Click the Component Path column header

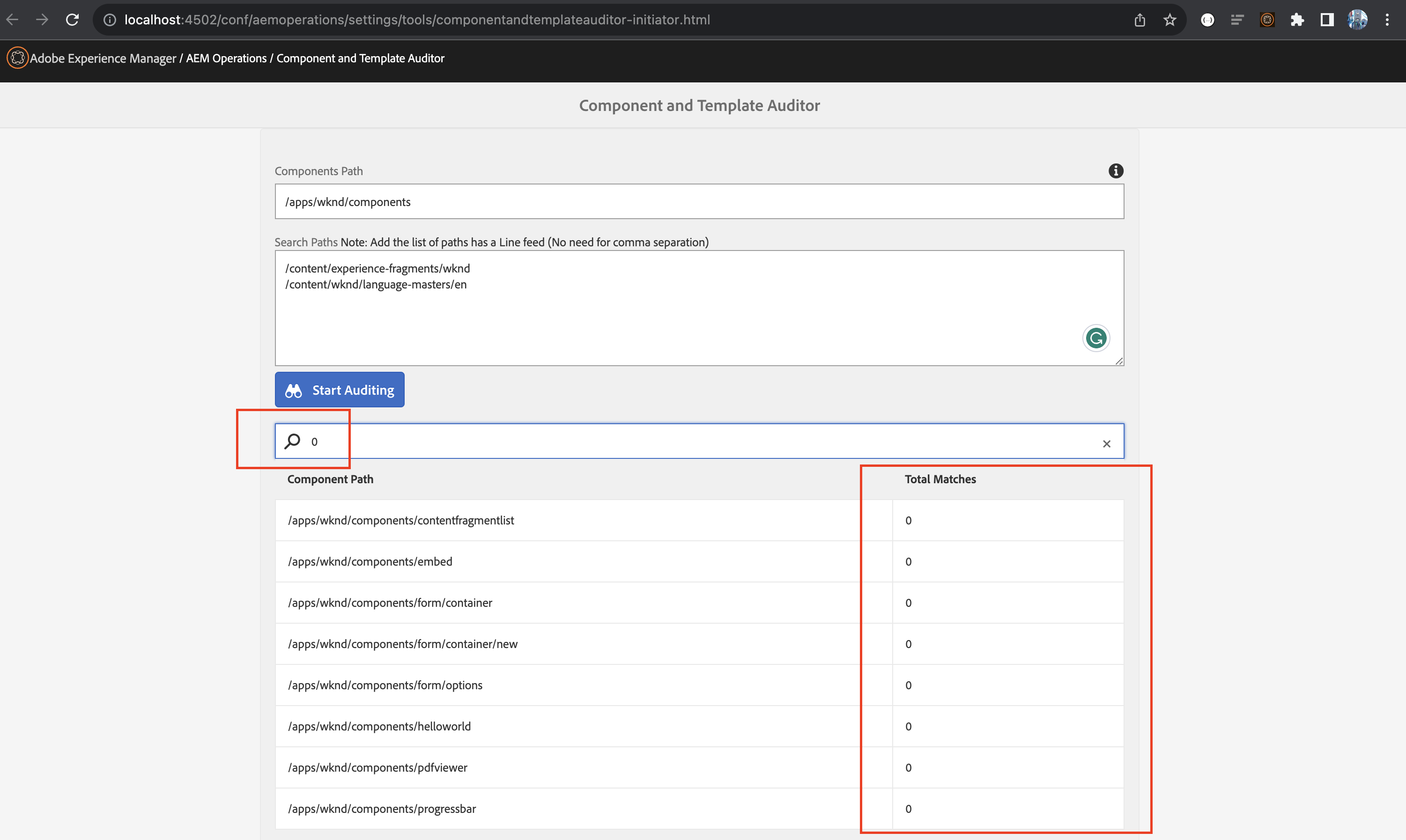coord(331,479)
